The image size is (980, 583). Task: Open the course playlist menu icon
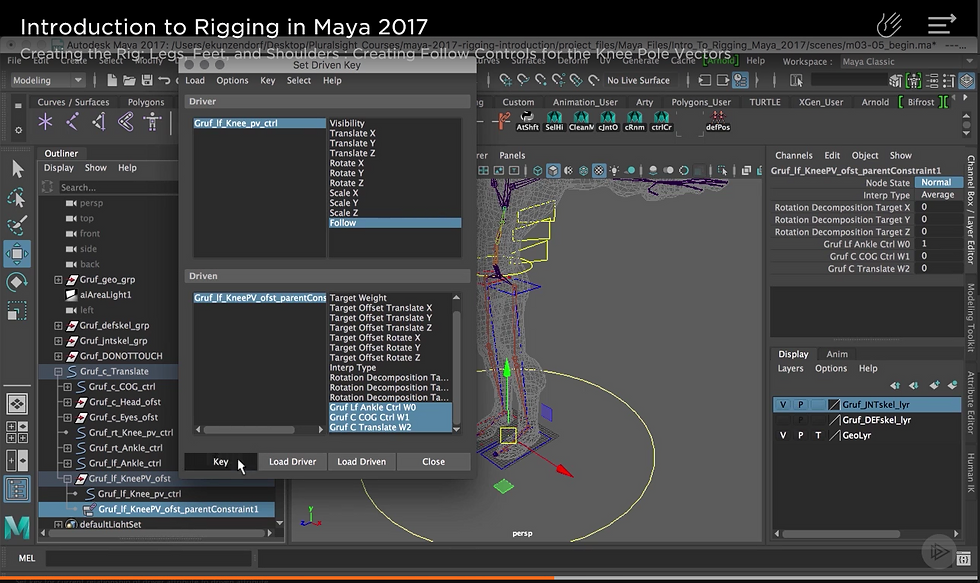[942, 25]
